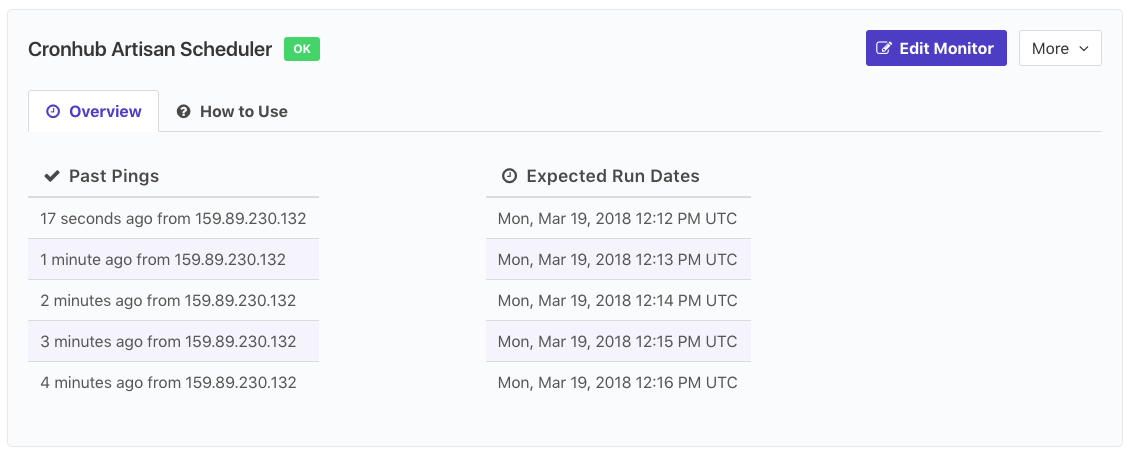The image size is (1133, 456).
Task: Select the 12:14 PM UTC run date row
Action: click(617, 300)
